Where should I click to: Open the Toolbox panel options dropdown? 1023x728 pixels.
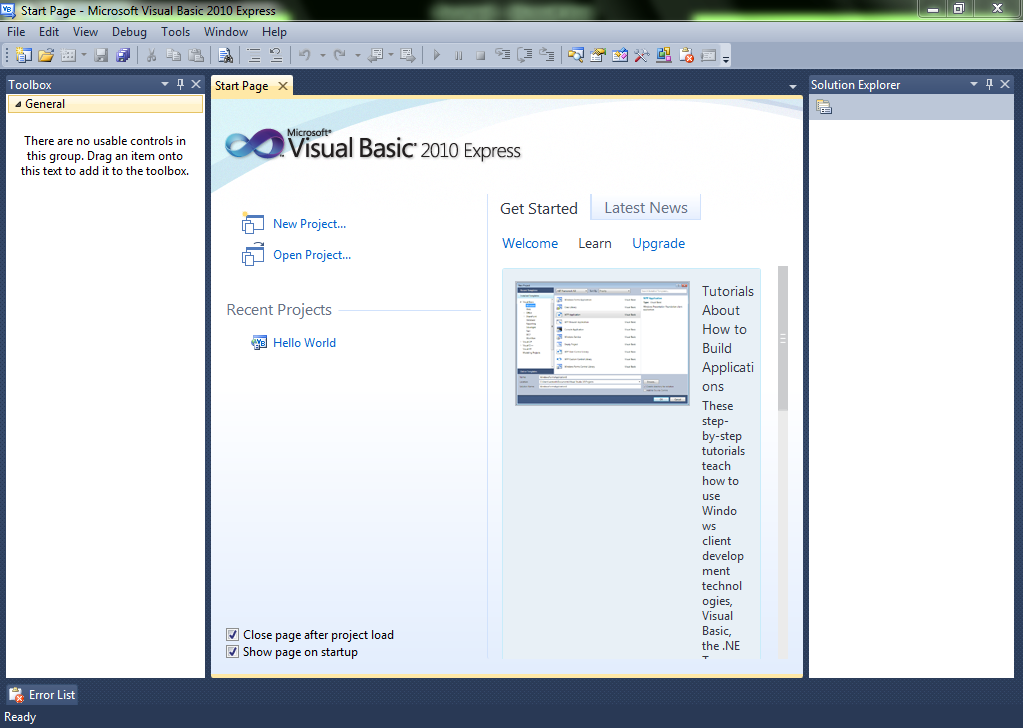pyautogui.click(x=166, y=84)
